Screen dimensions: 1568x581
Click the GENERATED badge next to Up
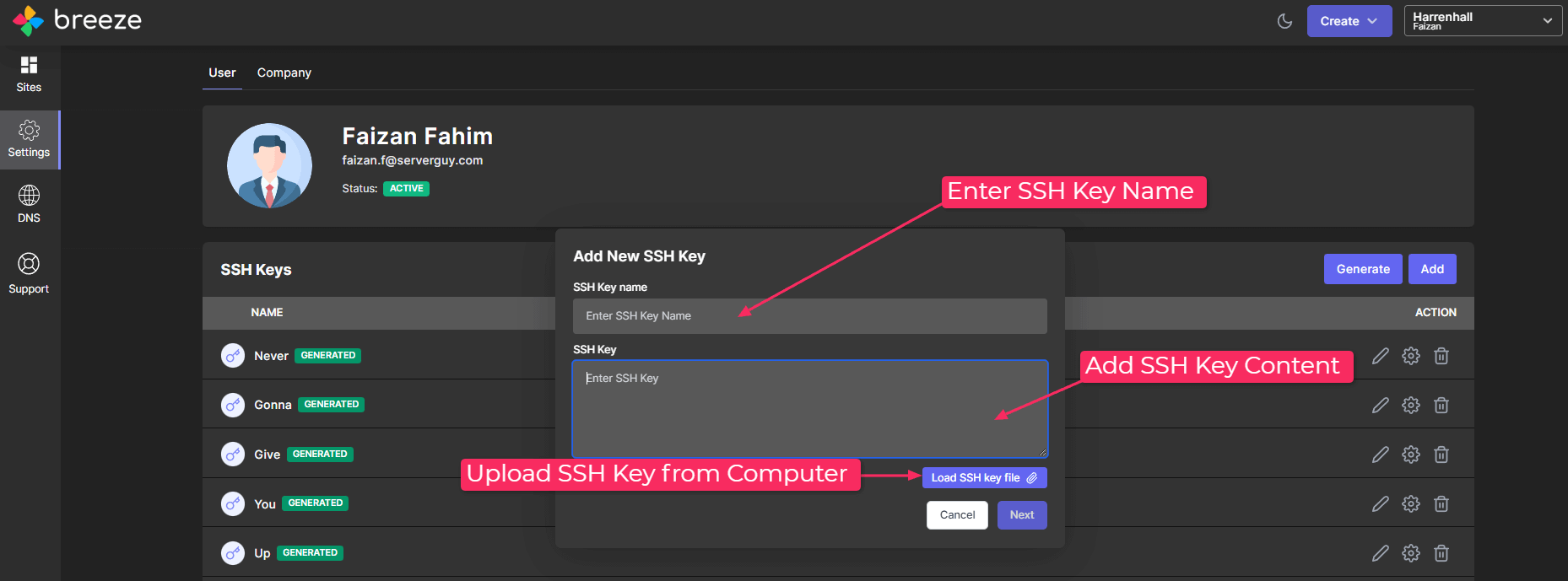pyautogui.click(x=310, y=553)
